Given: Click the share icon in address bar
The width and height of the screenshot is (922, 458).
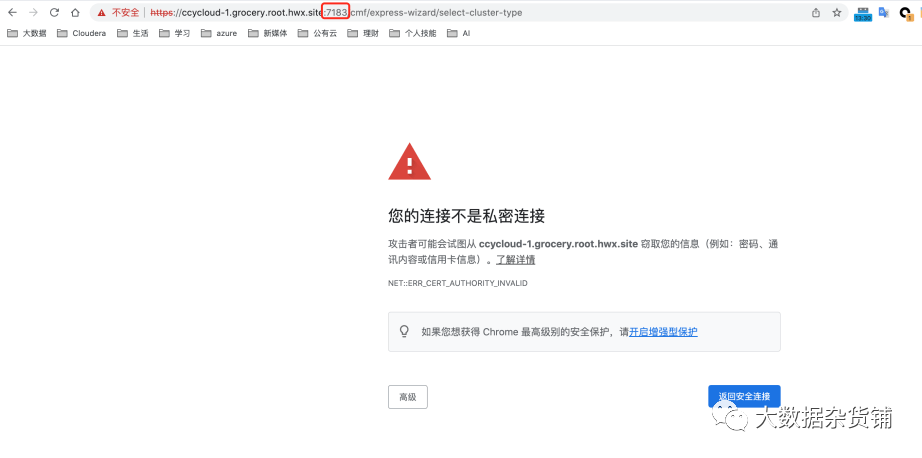Looking at the screenshot, I should pyautogui.click(x=816, y=12).
